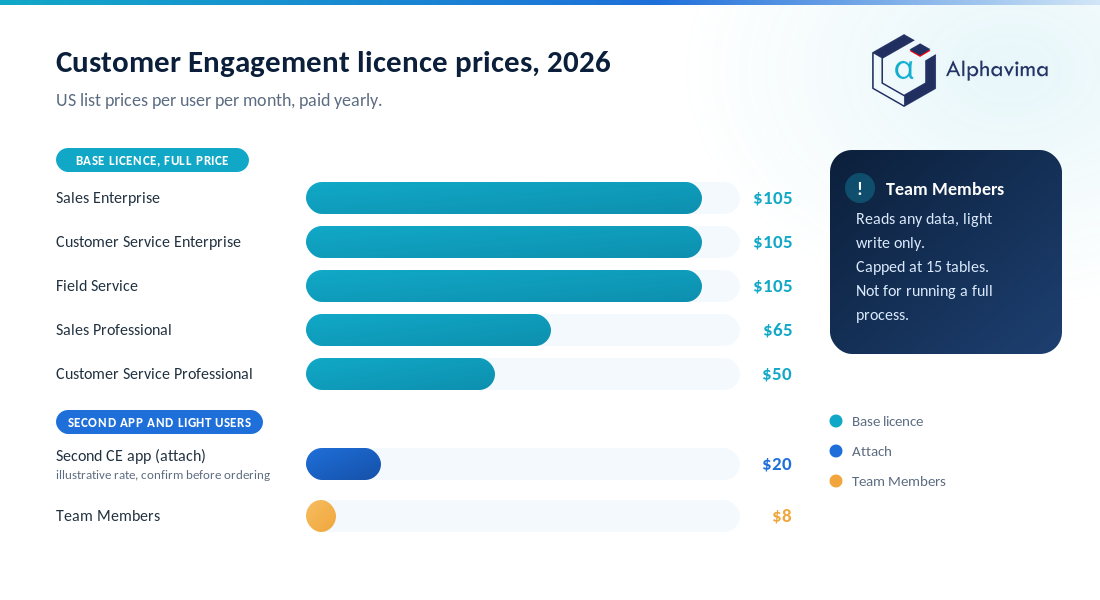This screenshot has width=1100, height=600.
Task: Select the slide title 'Customer Engagement licence prices, 2026'
Action: 333,62
